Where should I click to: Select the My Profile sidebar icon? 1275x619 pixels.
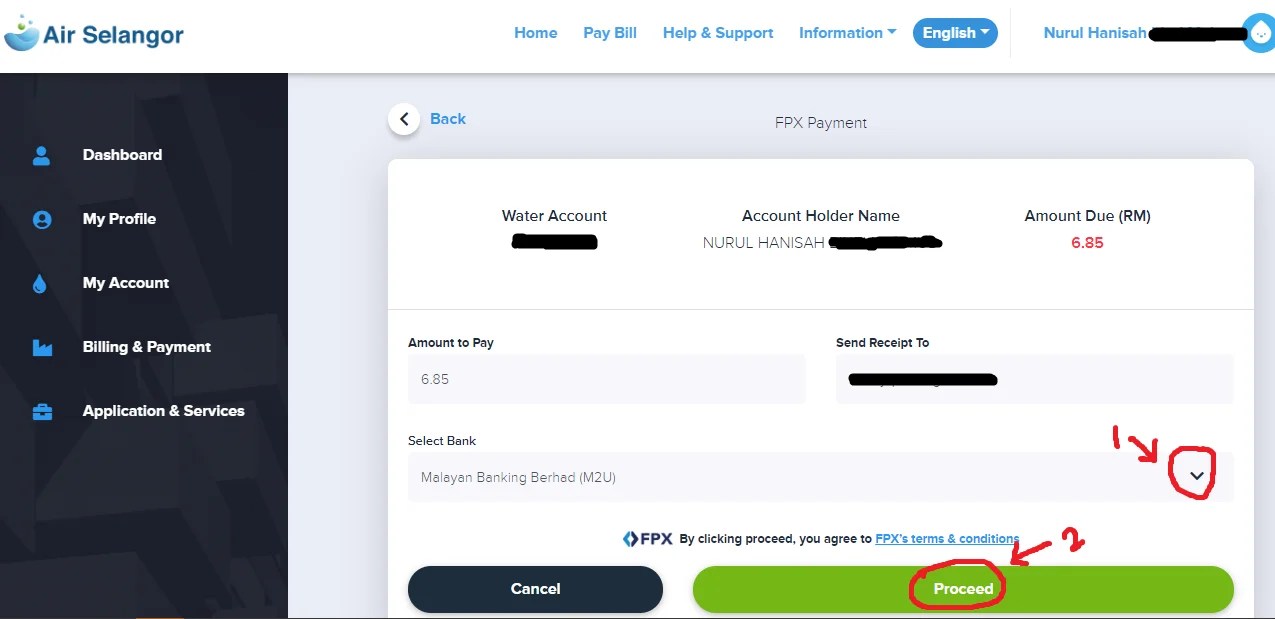tap(41, 219)
